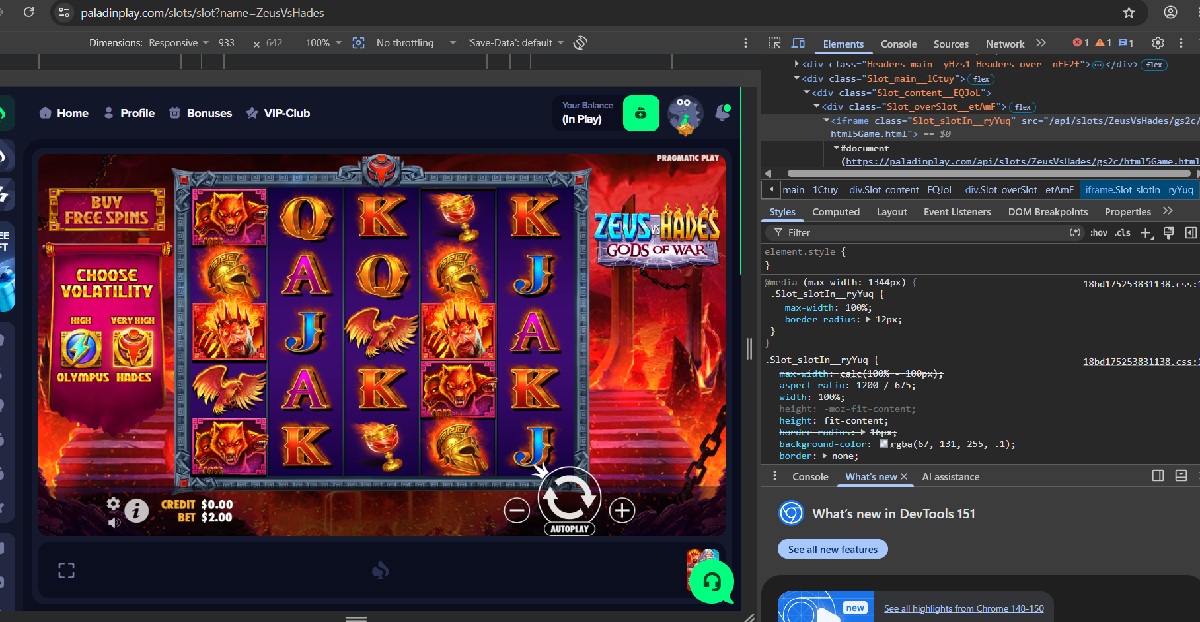Open the AI assistance drawer tab

(950, 477)
